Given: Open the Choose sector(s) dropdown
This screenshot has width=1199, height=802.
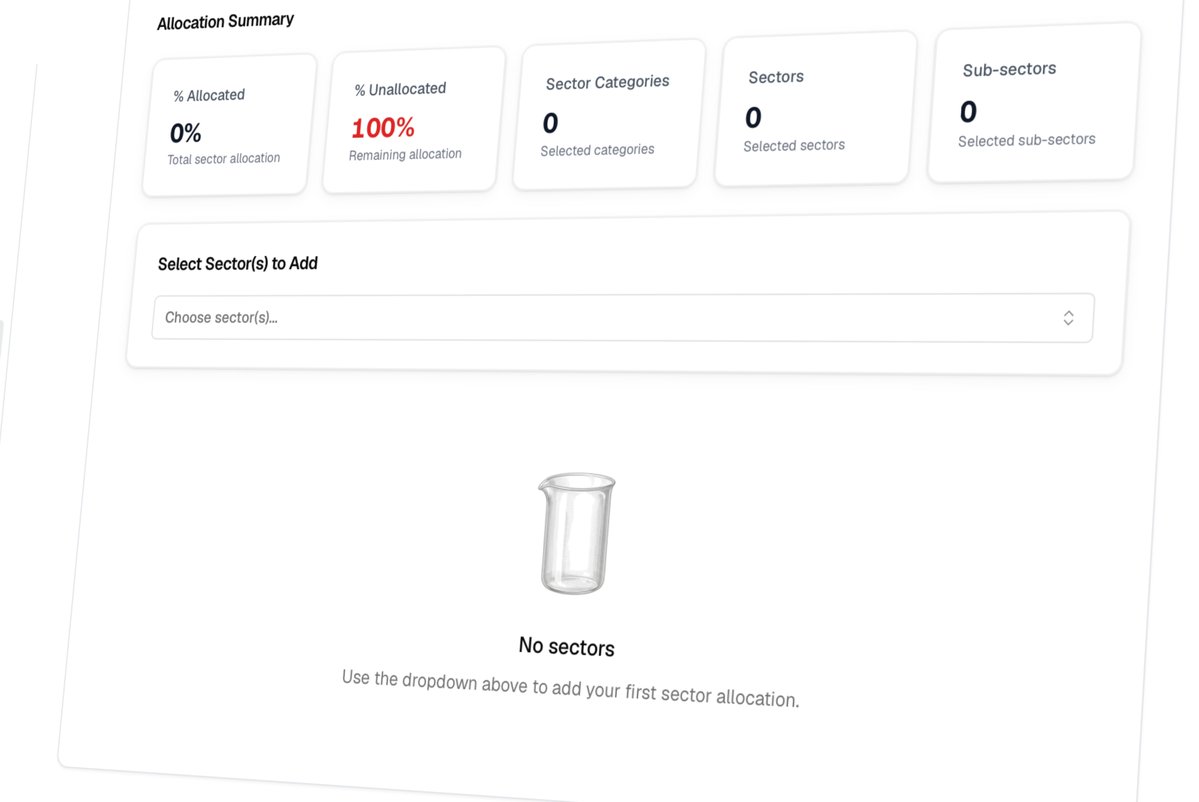Looking at the screenshot, I should coord(623,317).
